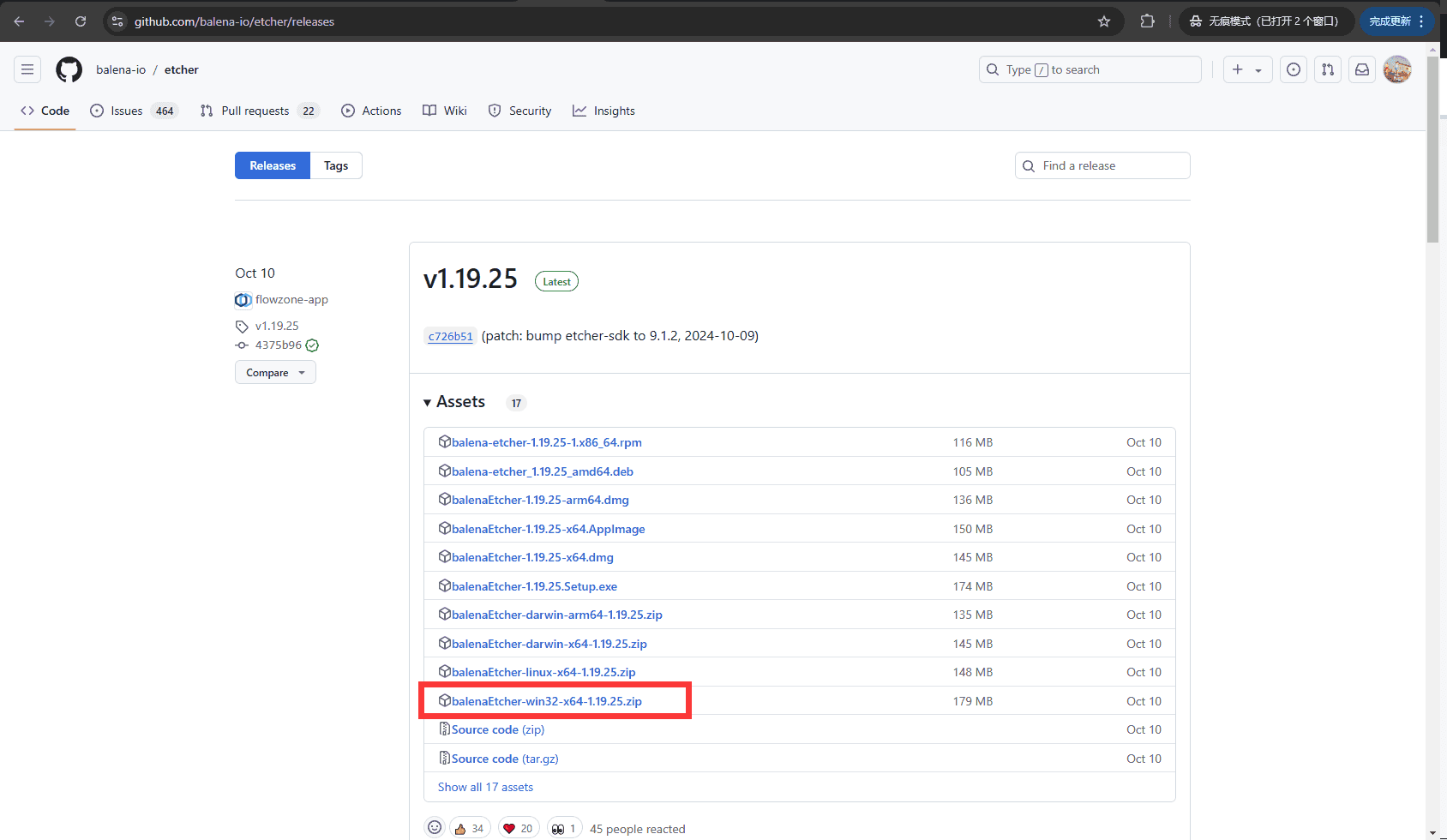Download Source code (zip)
The width and height of the screenshot is (1447, 840).
498,729
